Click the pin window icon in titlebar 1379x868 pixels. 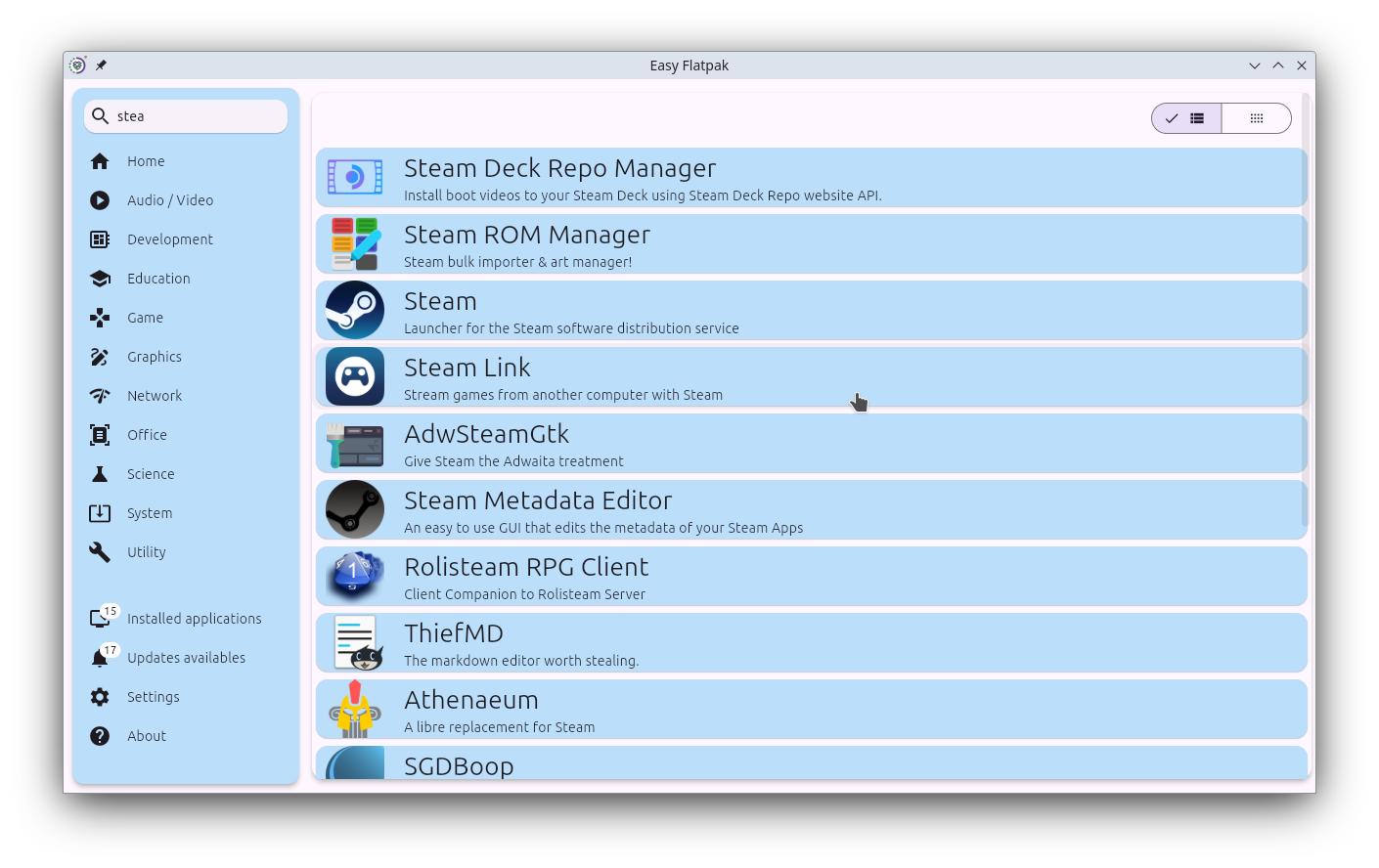(101, 65)
